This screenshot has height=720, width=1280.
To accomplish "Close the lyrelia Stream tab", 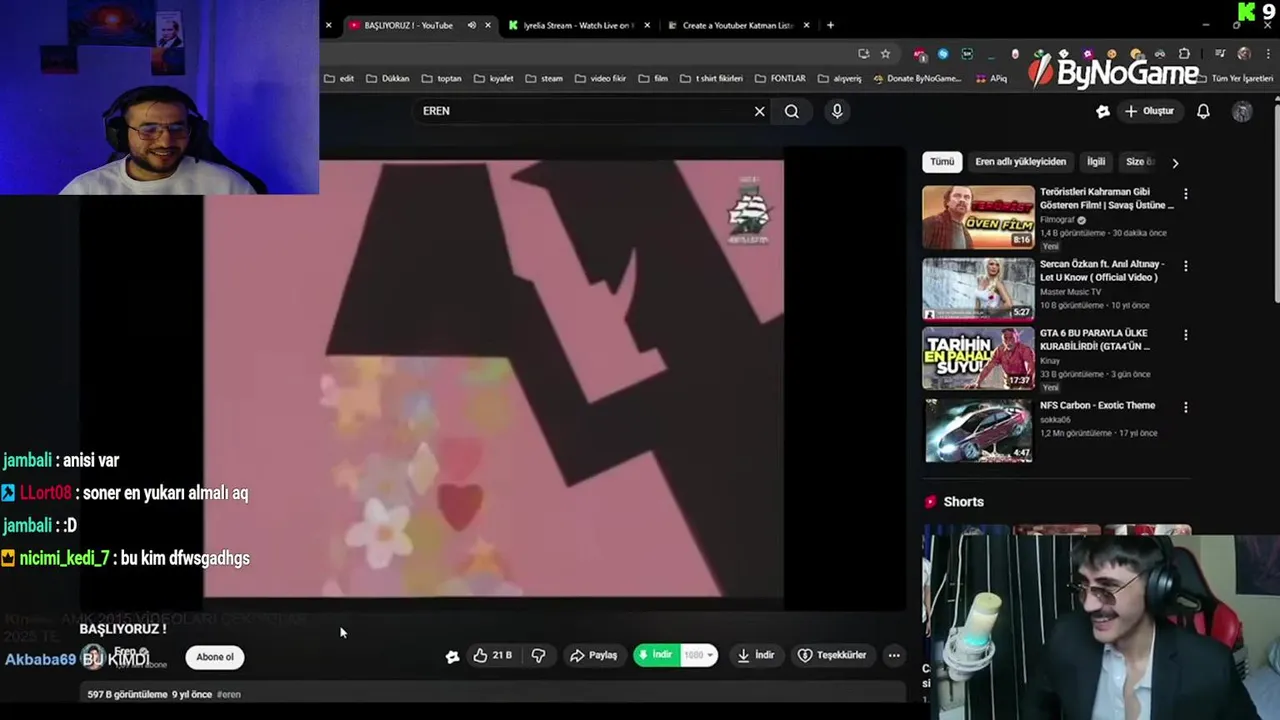I will point(647,25).
